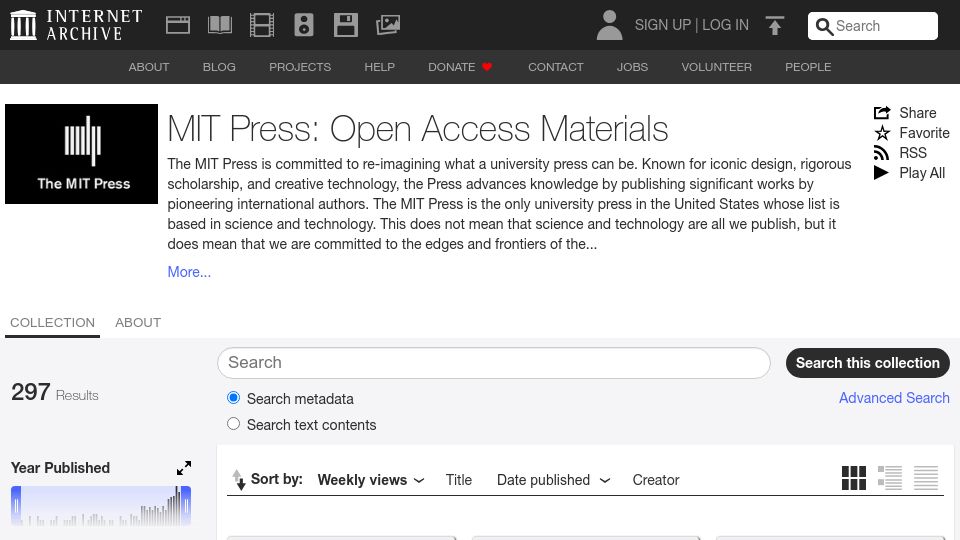
Task: Click the Favorite label text
Action: 924,133
